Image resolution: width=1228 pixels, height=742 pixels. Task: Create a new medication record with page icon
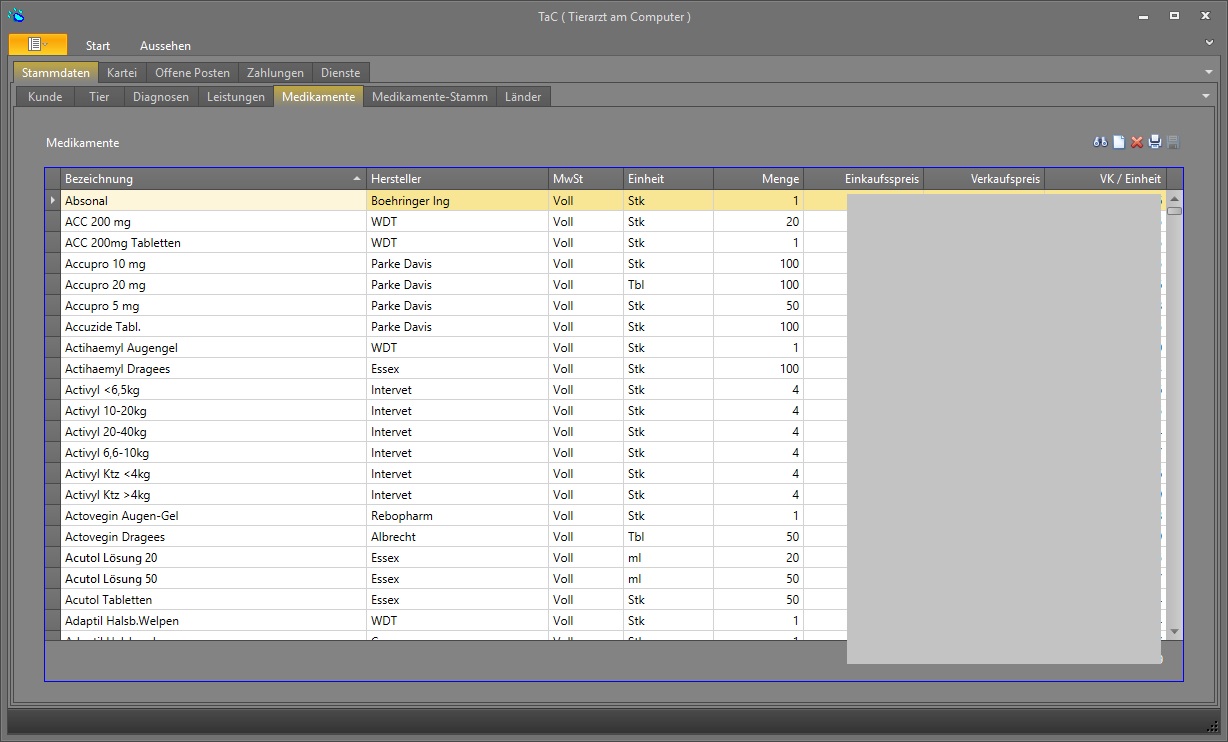click(x=1119, y=142)
